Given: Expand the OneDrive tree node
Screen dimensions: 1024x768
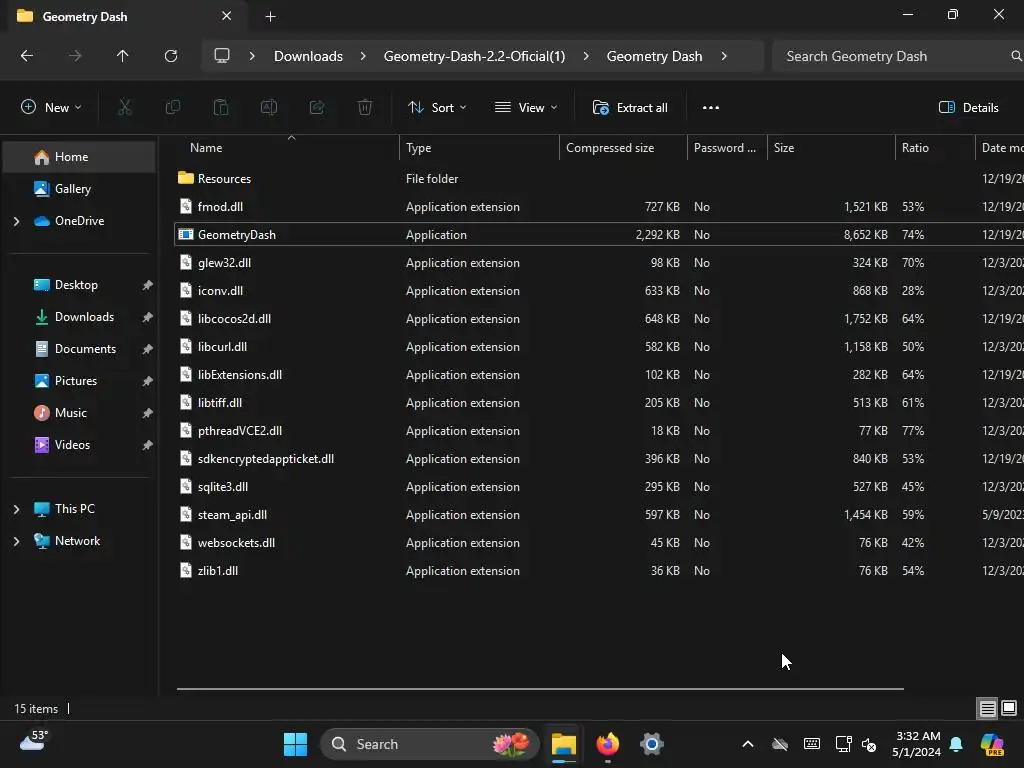Looking at the screenshot, I should click(16, 221).
